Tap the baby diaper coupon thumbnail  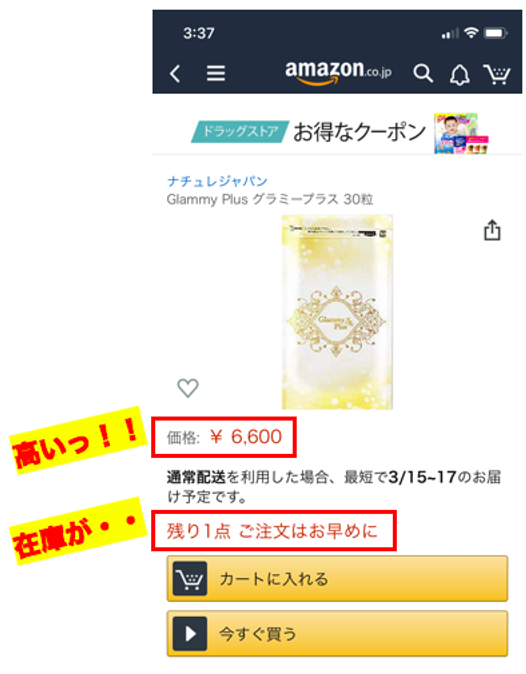tap(461, 133)
